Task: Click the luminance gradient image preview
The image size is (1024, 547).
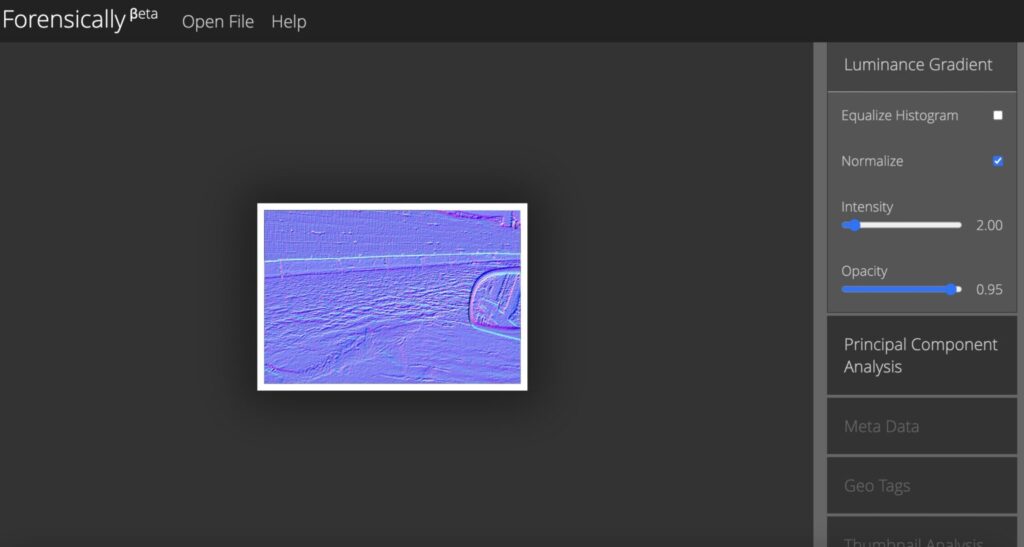Action: pyautogui.click(x=392, y=297)
